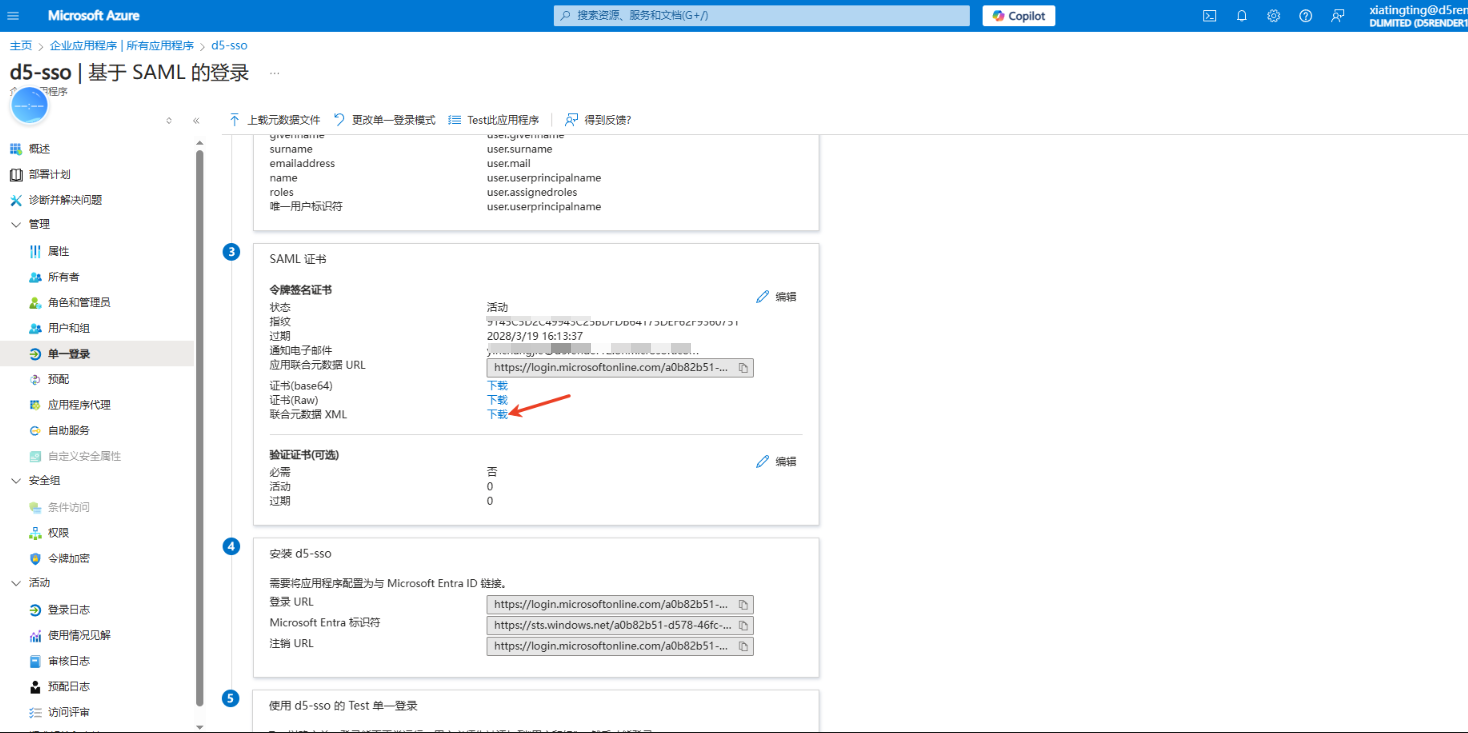The height and width of the screenshot is (733, 1468).
Task: Select 单一登录 in the sidebar
Action: [x=68, y=354]
